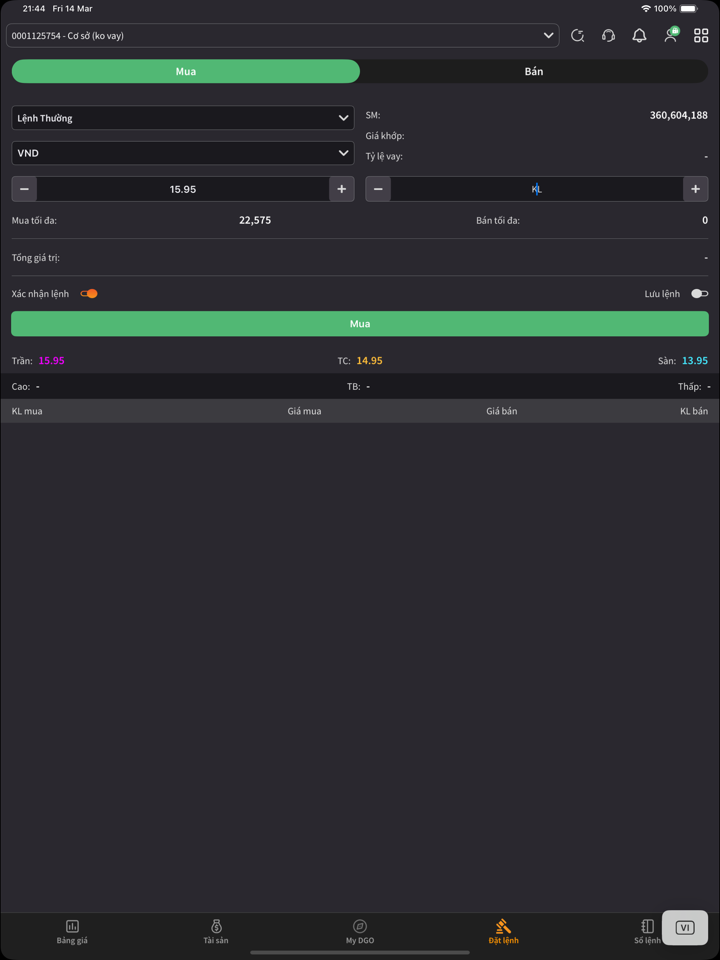Image resolution: width=720 pixels, height=960 pixels.
Task: Tap the refresh icon in header
Action: click(578, 36)
